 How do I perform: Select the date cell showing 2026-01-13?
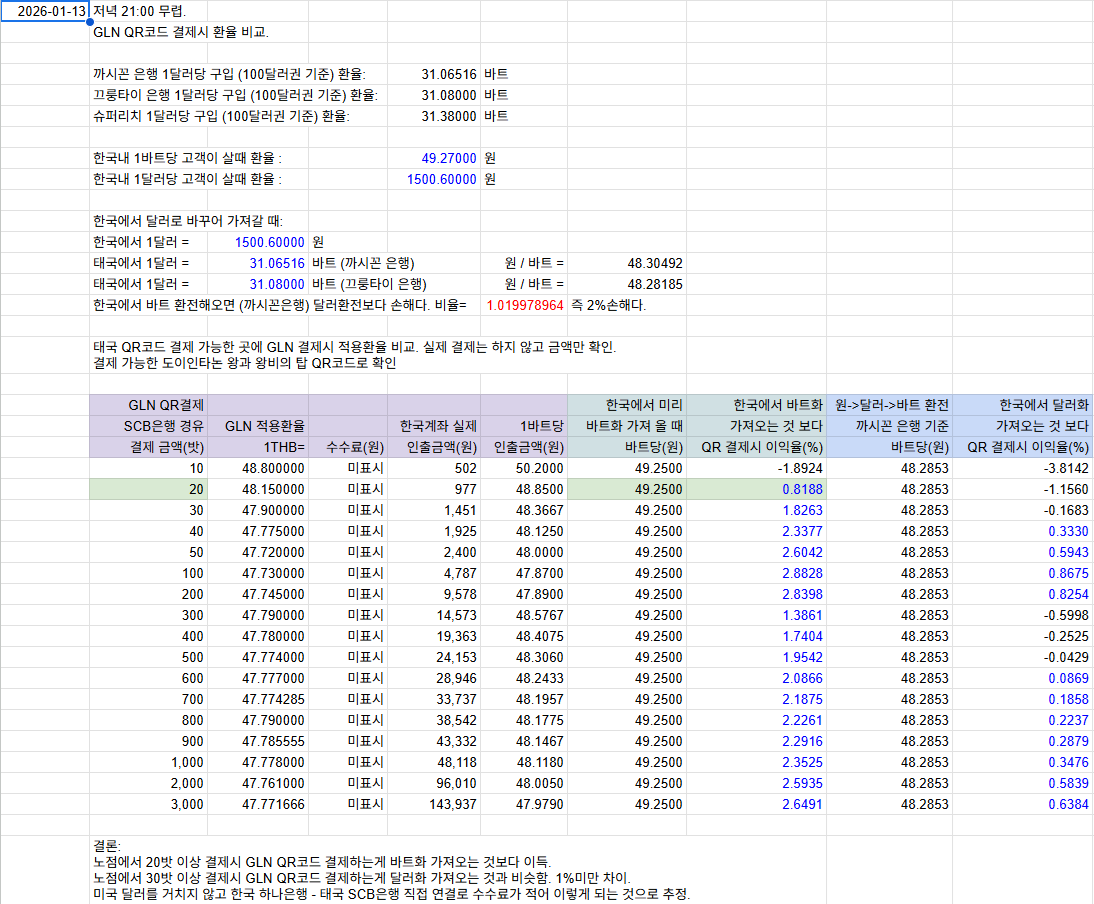click(x=46, y=11)
